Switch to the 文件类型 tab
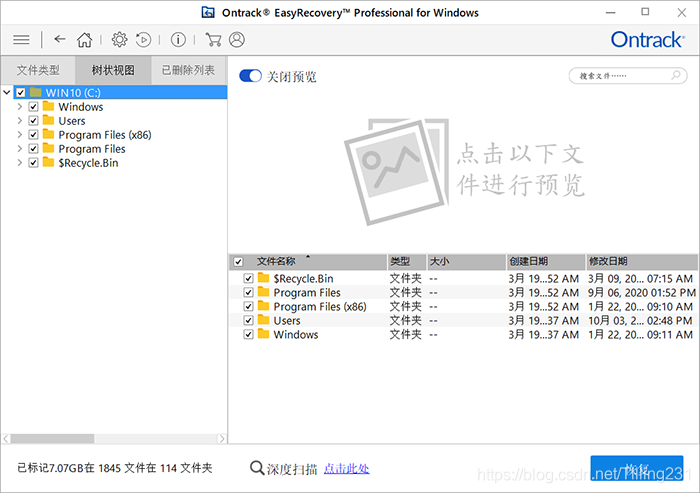The width and height of the screenshot is (700, 493). coord(38,70)
